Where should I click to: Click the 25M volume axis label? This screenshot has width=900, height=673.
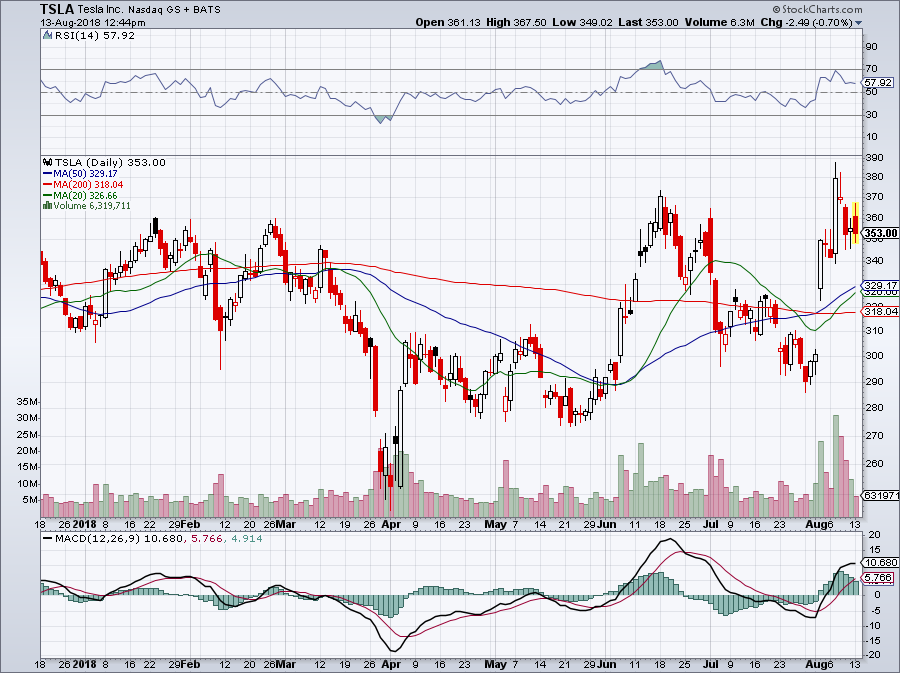27,434
